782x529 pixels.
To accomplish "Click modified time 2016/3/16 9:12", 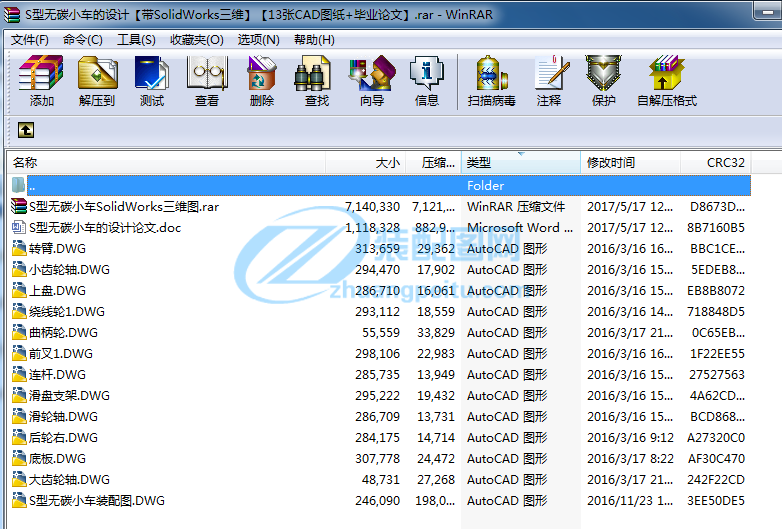I will [630, 437].
